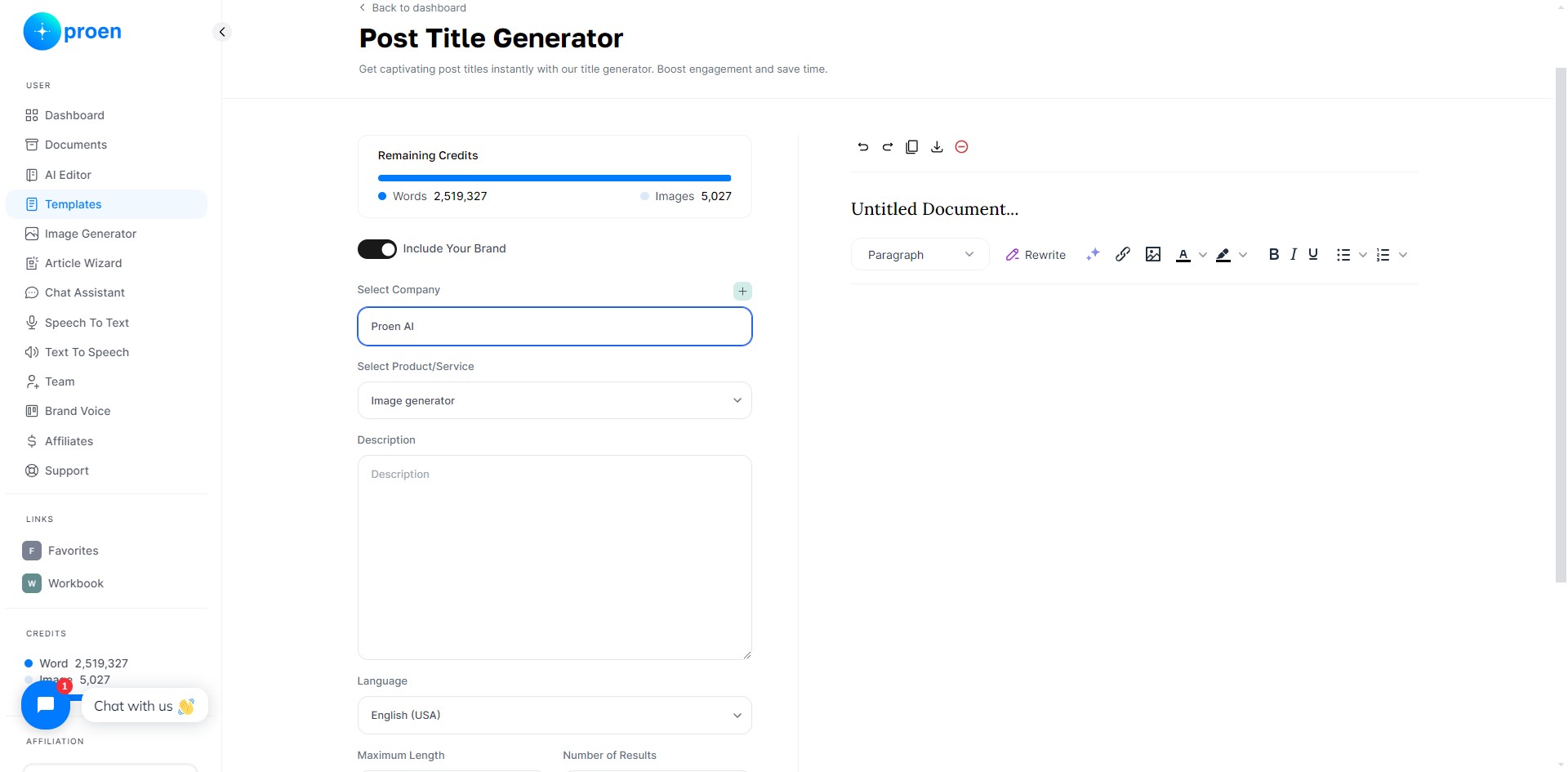The image size is (1568, 772).
Task: Apply bulleted list
Action: click(1343, 255)
